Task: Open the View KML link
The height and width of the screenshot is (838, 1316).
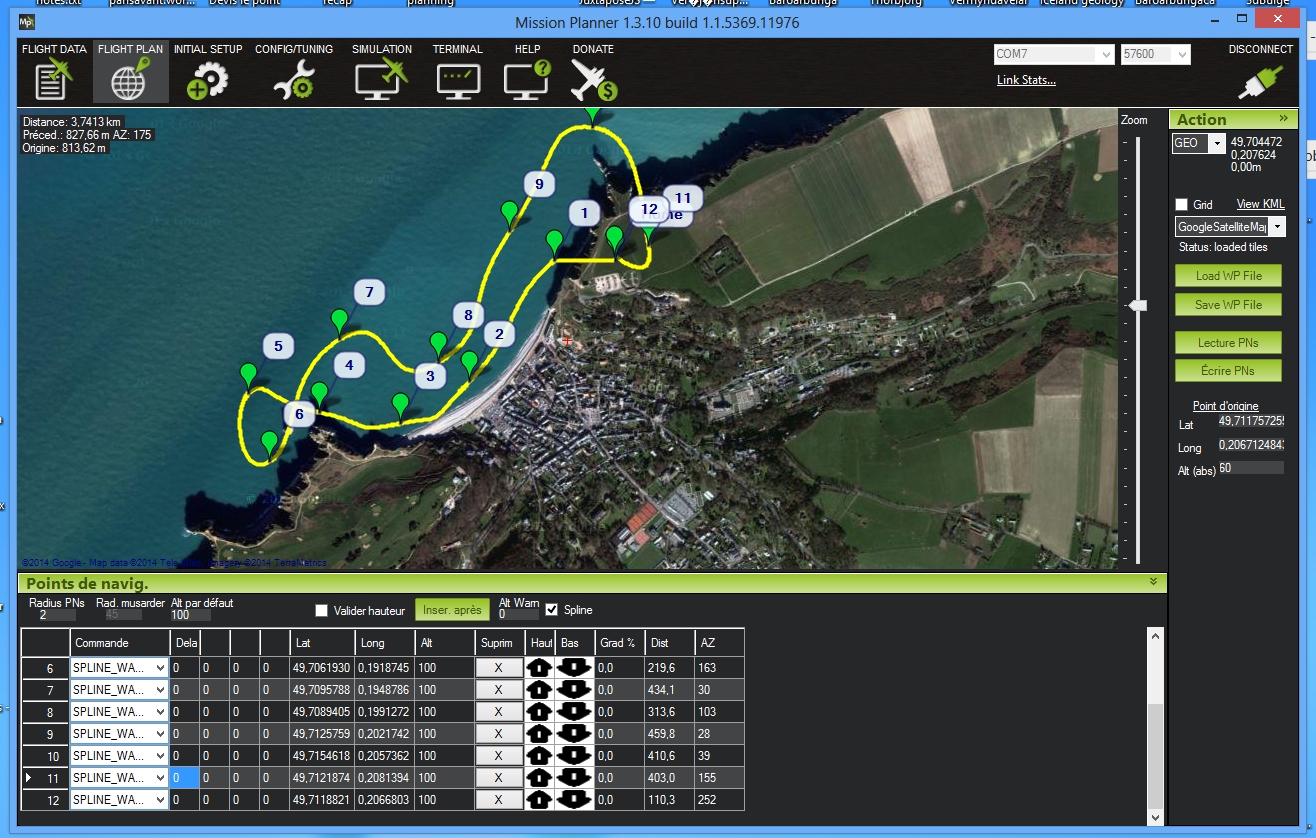Action: [1260, 204]
